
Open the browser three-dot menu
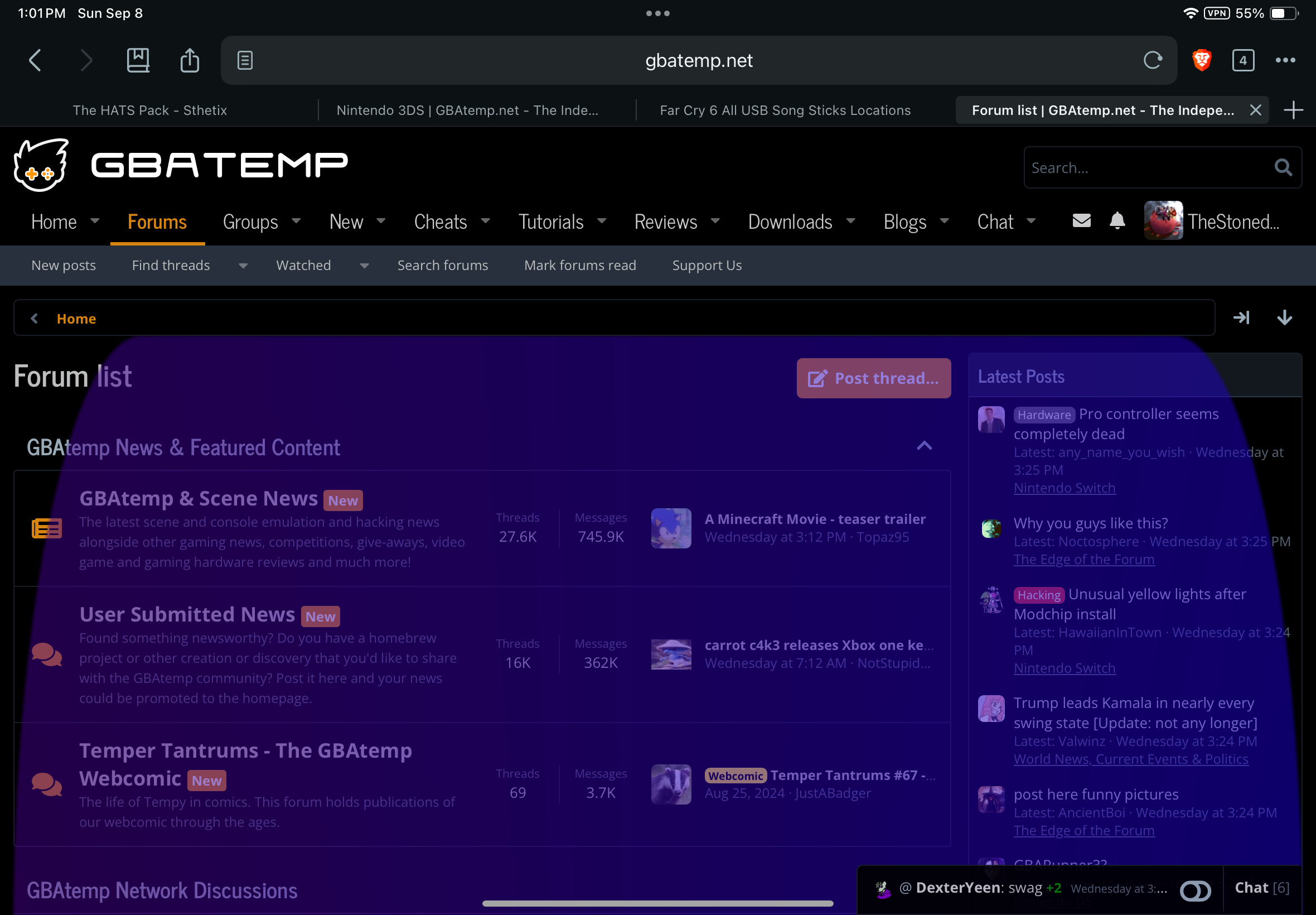pyautogui.click(x=1286, y=60)
